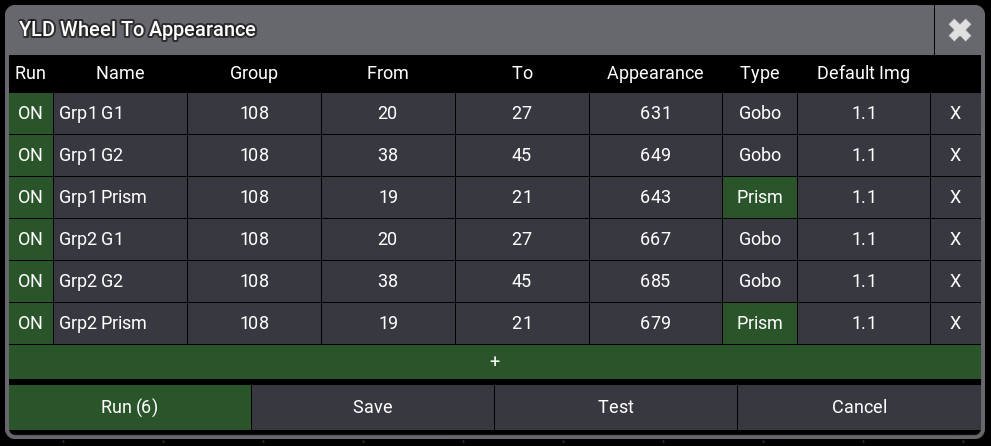Remove the Grp2 G2 row using X
The width and height of the screenshot is (991, 446).
pyautogui.click(x=955, y=281)
